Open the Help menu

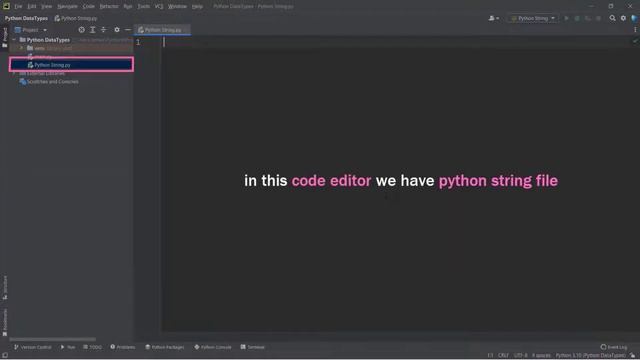point(197,7)
